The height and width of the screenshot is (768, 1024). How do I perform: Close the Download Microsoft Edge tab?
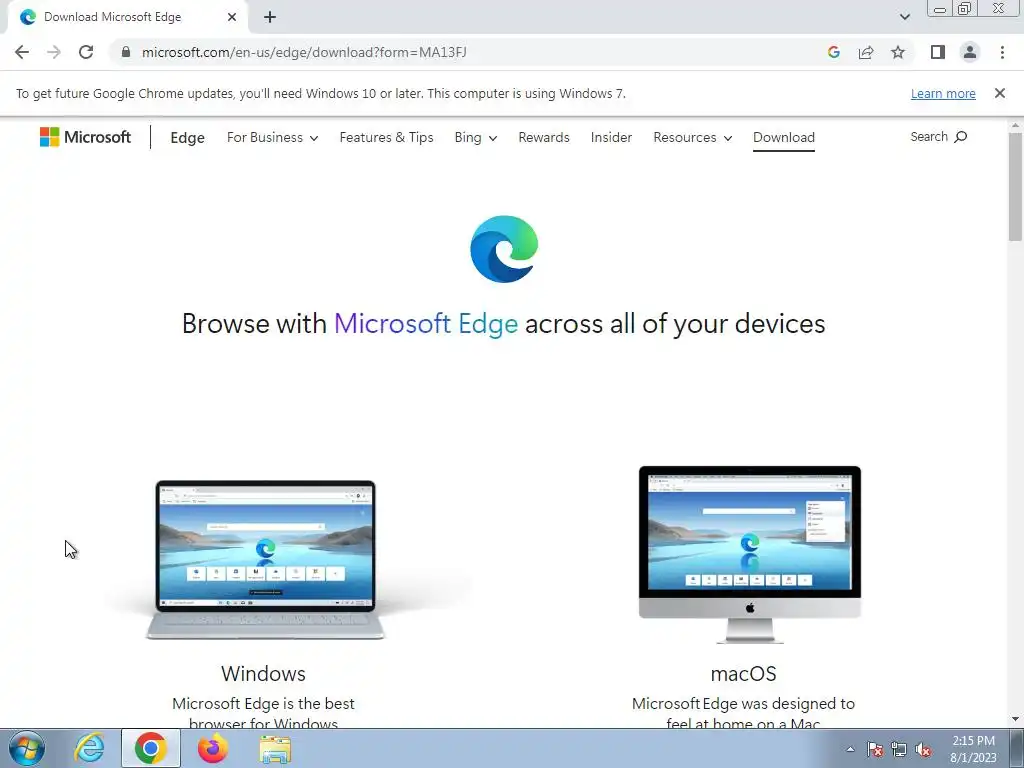232,17
